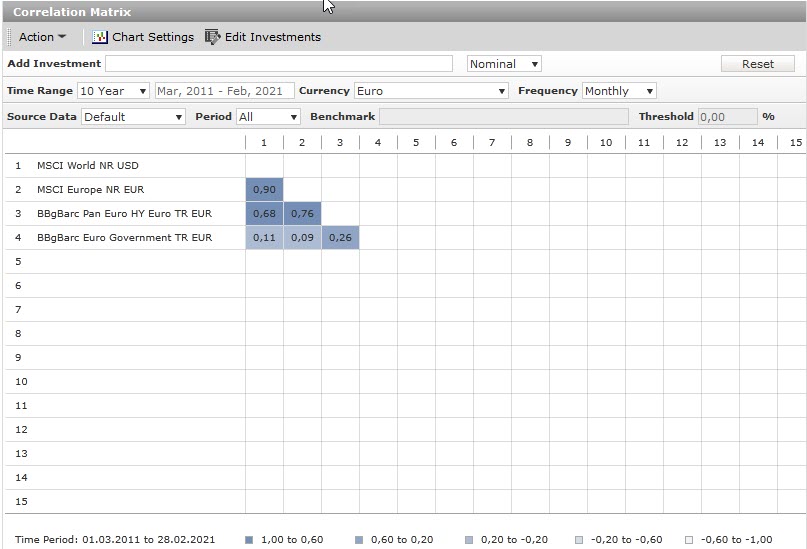Viewport: 807px width, 549px height.
Task: Click the Edit Investments icon
Action: [212, 37]
